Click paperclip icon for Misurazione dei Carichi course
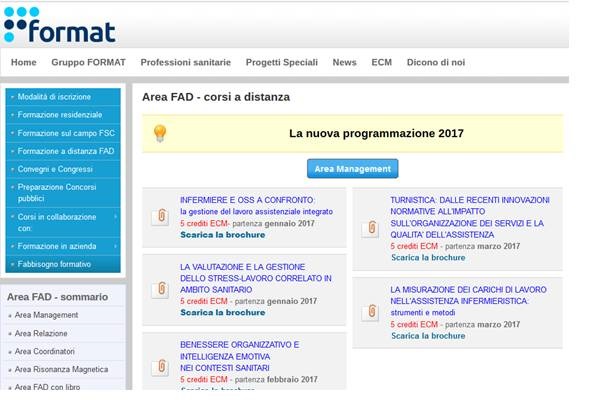 point(370,311)
